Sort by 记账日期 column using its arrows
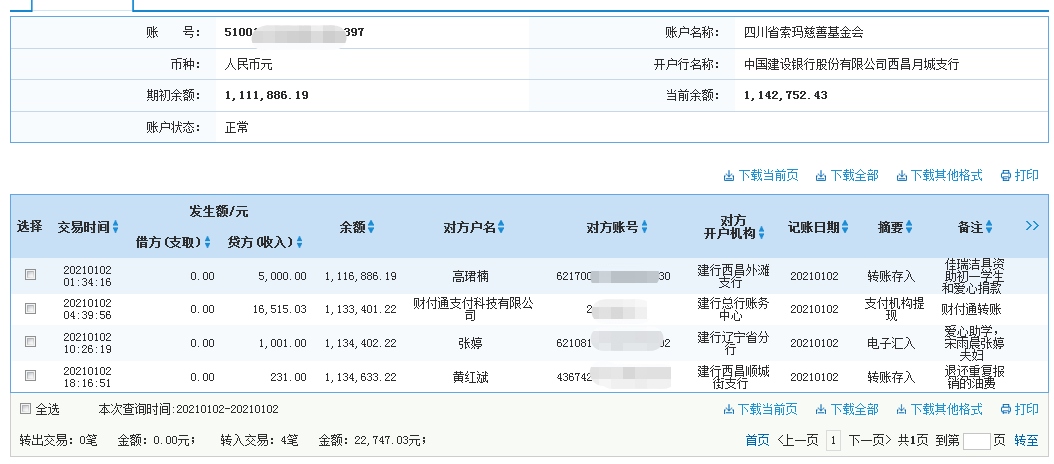The width and height of the screenshot is (1054, 464). click(x=845, y=227)
